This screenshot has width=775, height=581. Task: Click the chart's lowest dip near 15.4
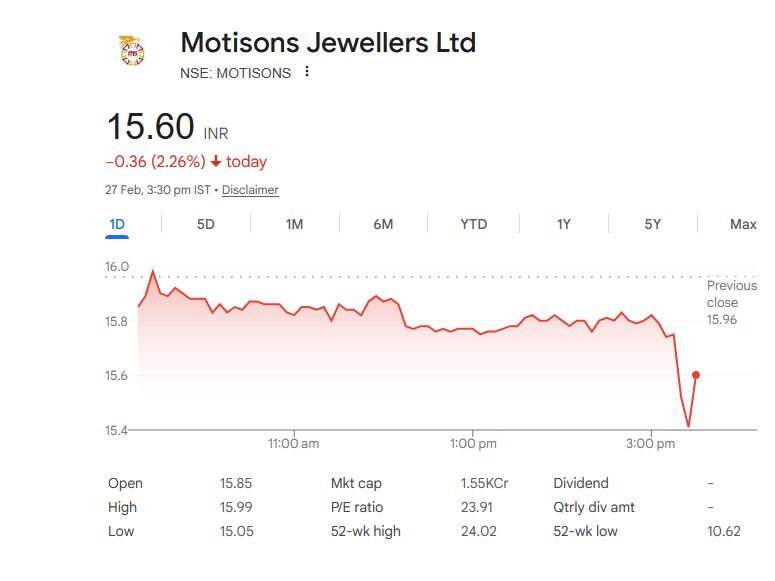[x=688, y=426]
